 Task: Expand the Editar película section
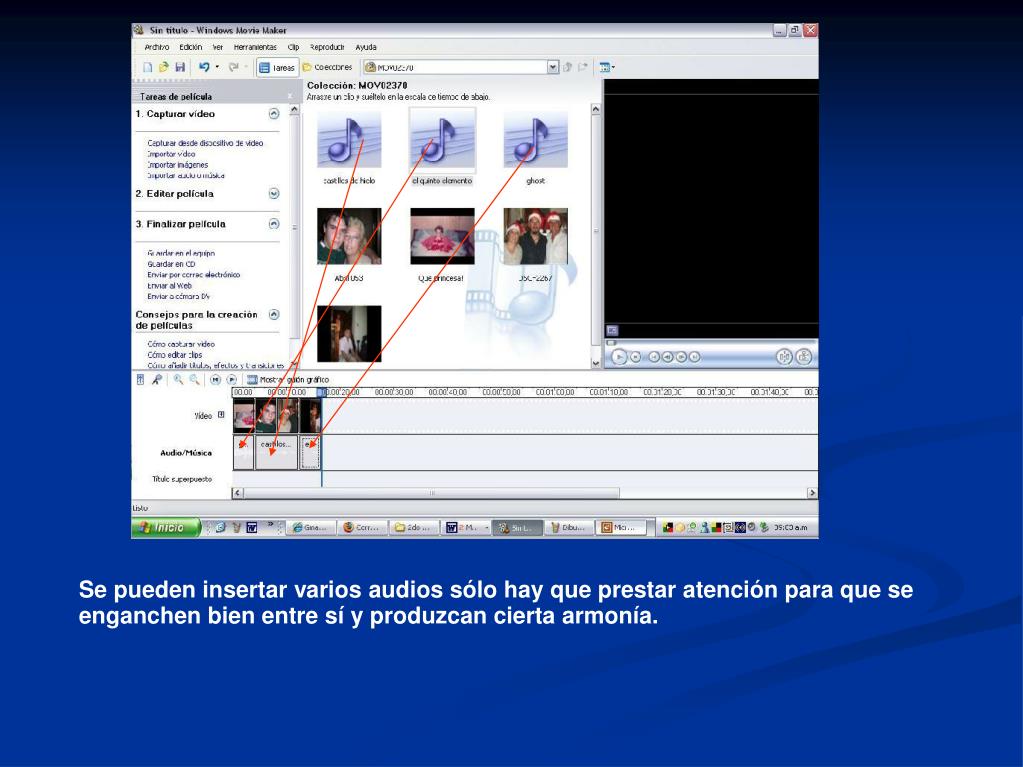point(274,194)
